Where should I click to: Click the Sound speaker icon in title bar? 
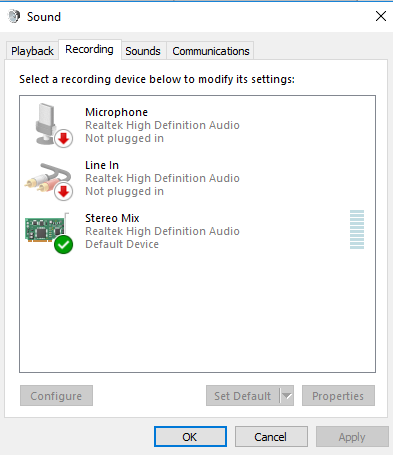pyautogui.click(x=14, y=16)
